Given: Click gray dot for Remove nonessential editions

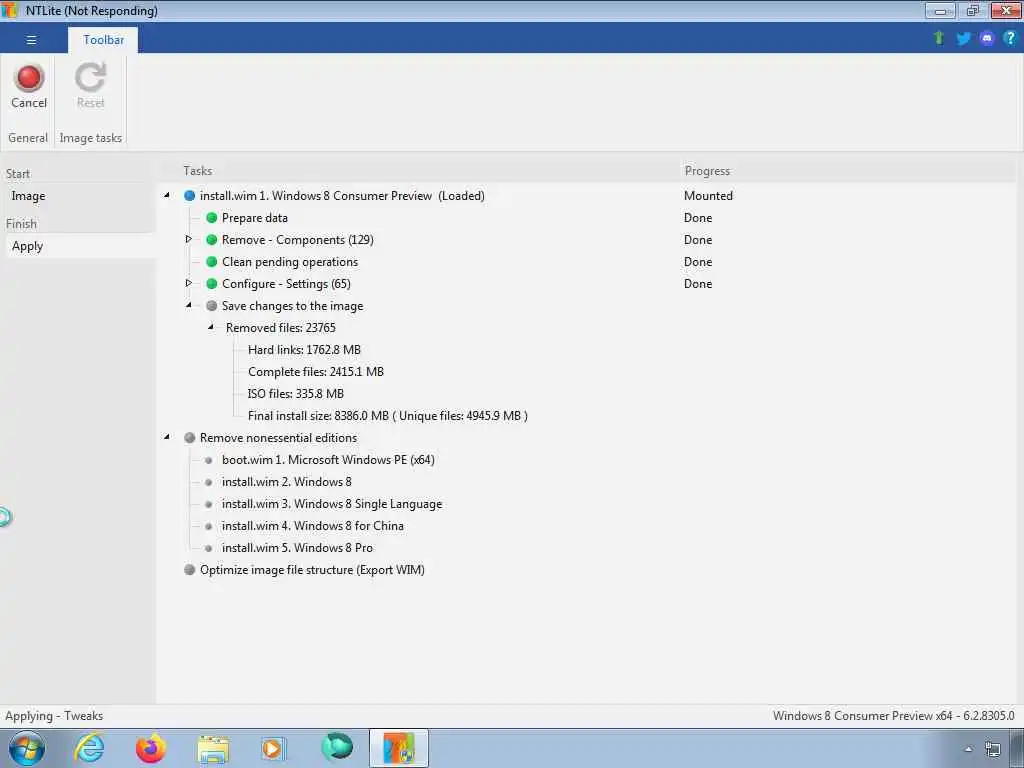Looking at the screenshot, I should [189, 438].
